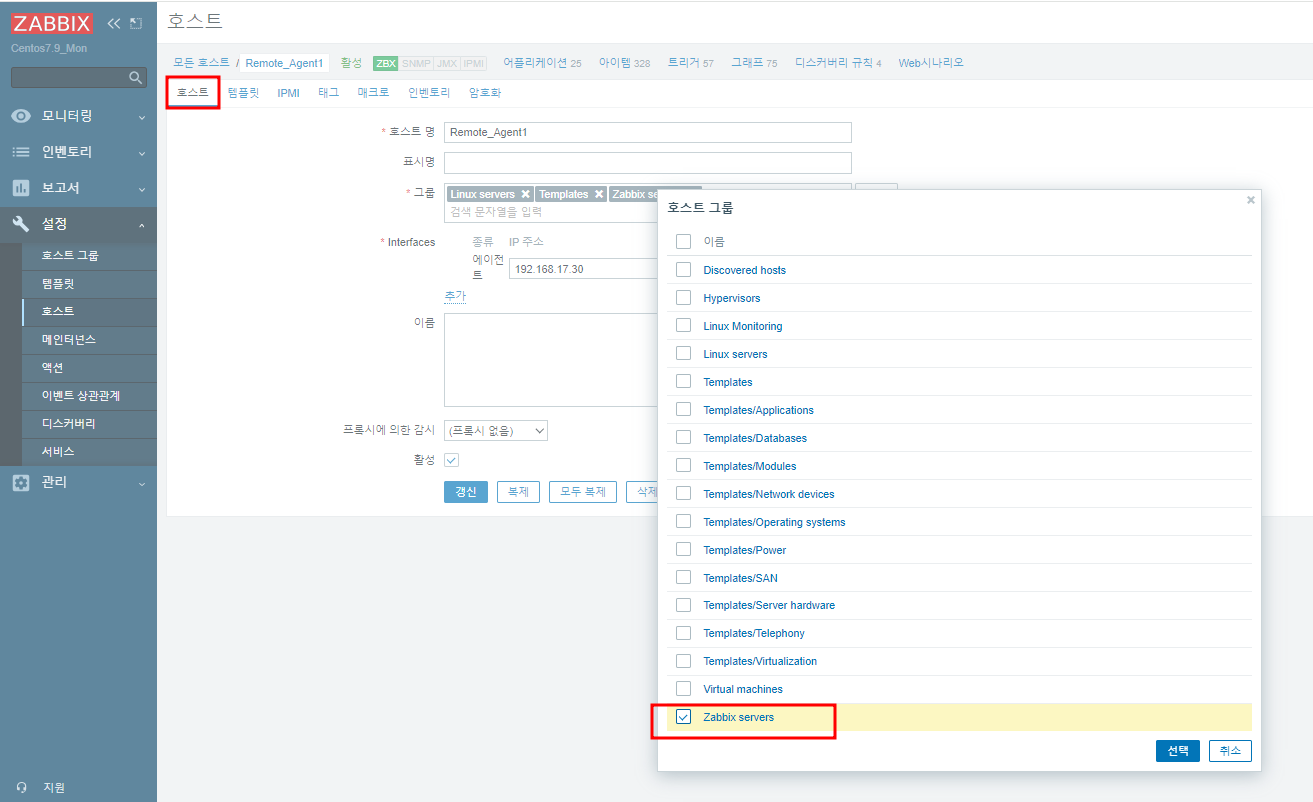1313x802 pixels.
Task: Open the 프록시에 의한 감시 dropdown
Action: coord(496,431)
